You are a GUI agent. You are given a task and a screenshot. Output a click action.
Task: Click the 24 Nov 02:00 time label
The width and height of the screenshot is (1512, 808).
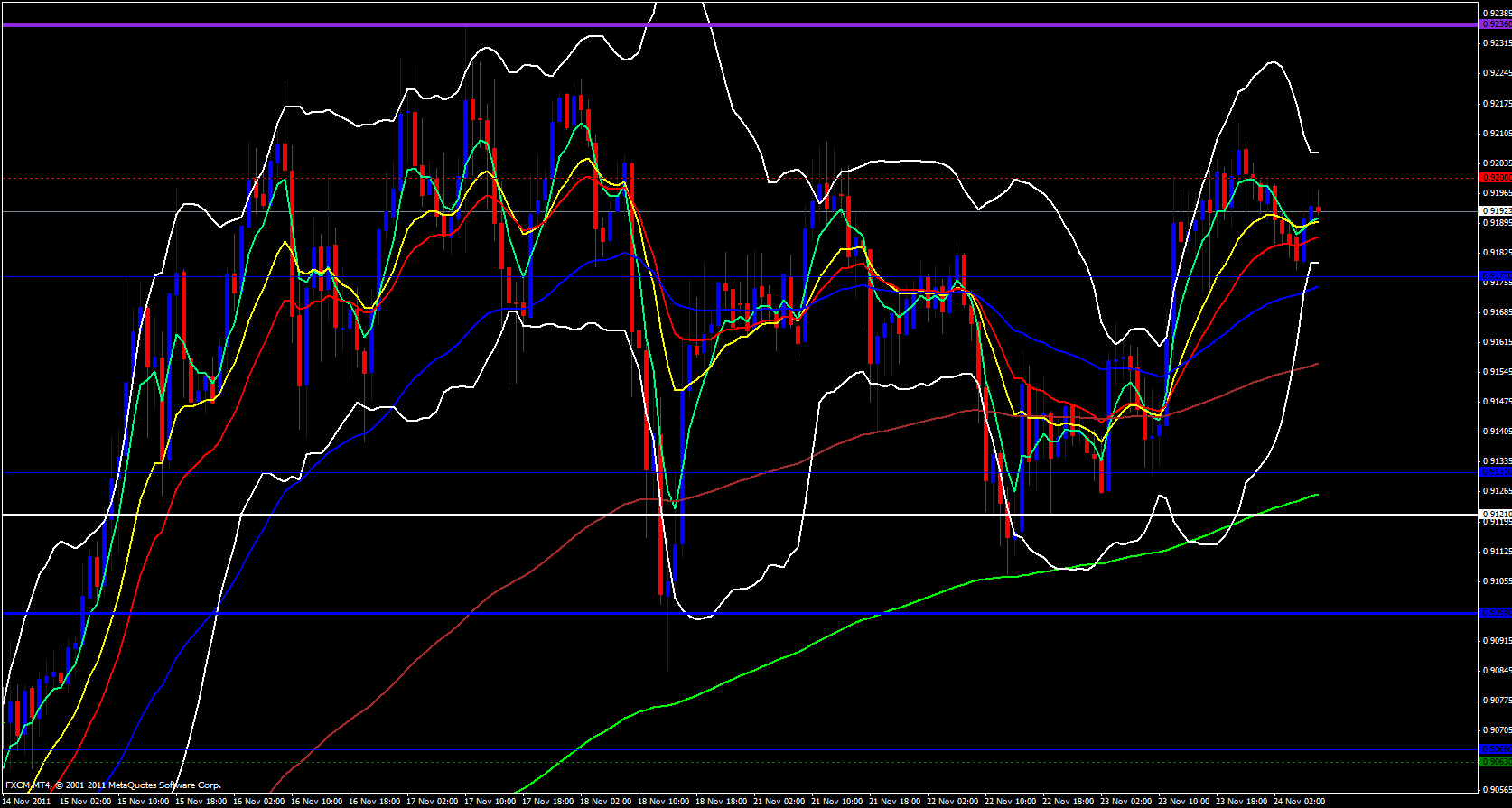point(1299,802)
